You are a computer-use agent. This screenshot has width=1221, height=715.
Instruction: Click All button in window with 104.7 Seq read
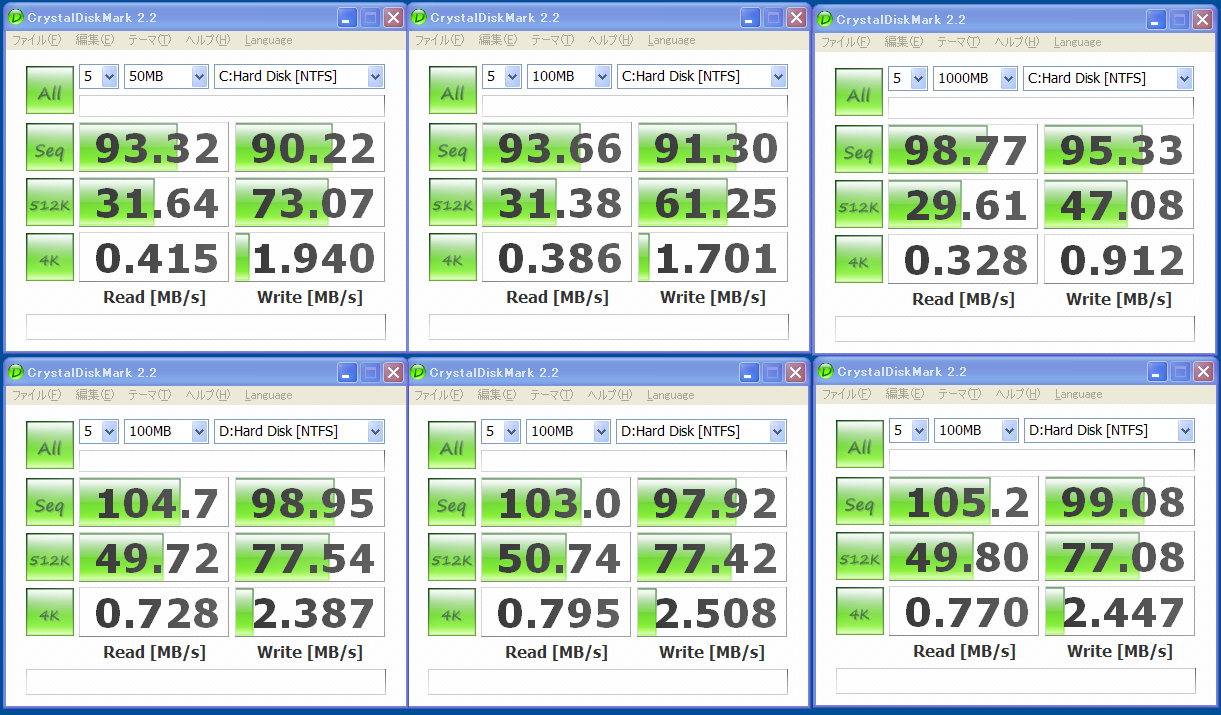point(50,446)
